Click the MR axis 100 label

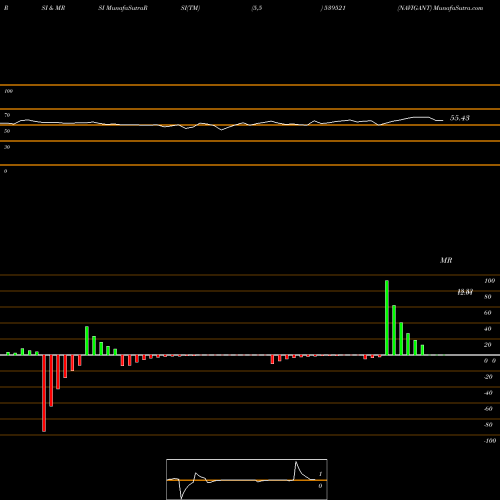(489, 281)
